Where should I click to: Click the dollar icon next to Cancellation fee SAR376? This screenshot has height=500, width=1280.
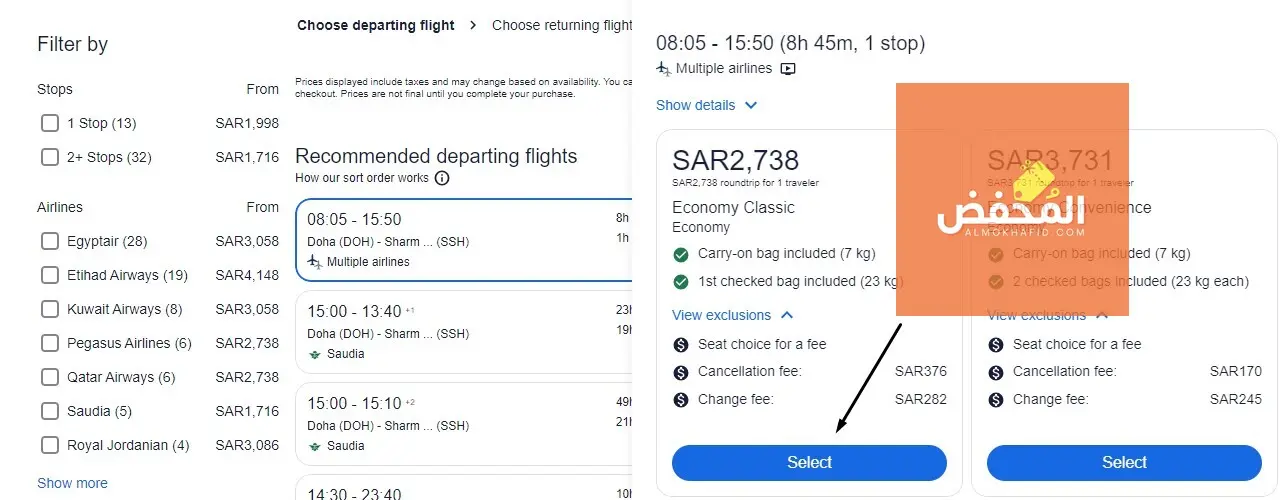point(681,372)
